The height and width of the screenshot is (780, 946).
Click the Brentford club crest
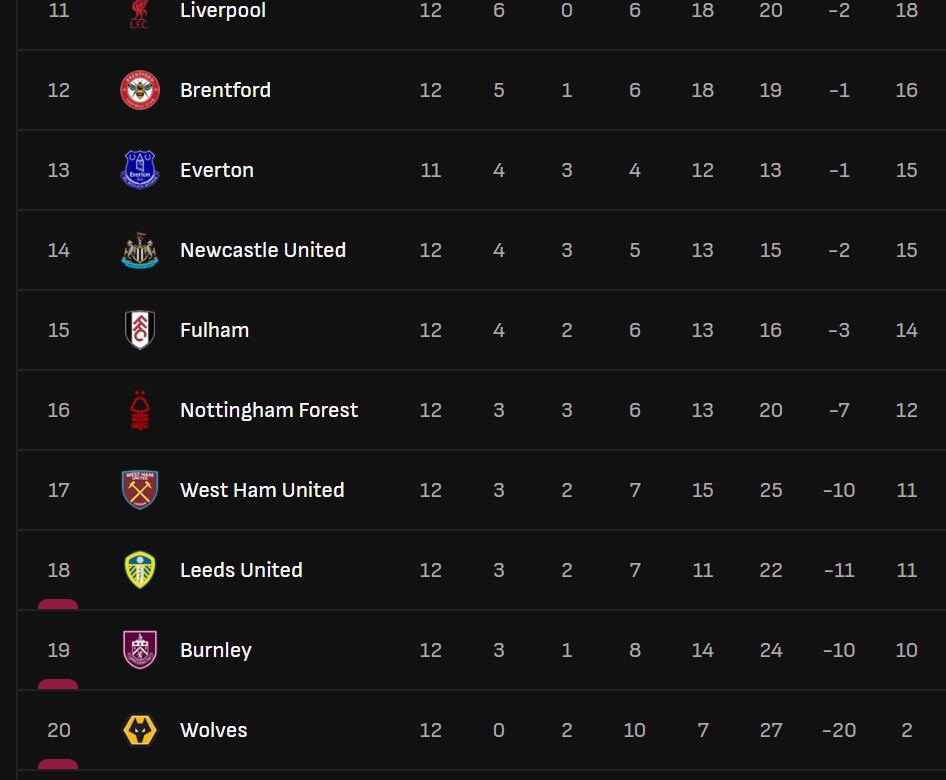point(139,90)
